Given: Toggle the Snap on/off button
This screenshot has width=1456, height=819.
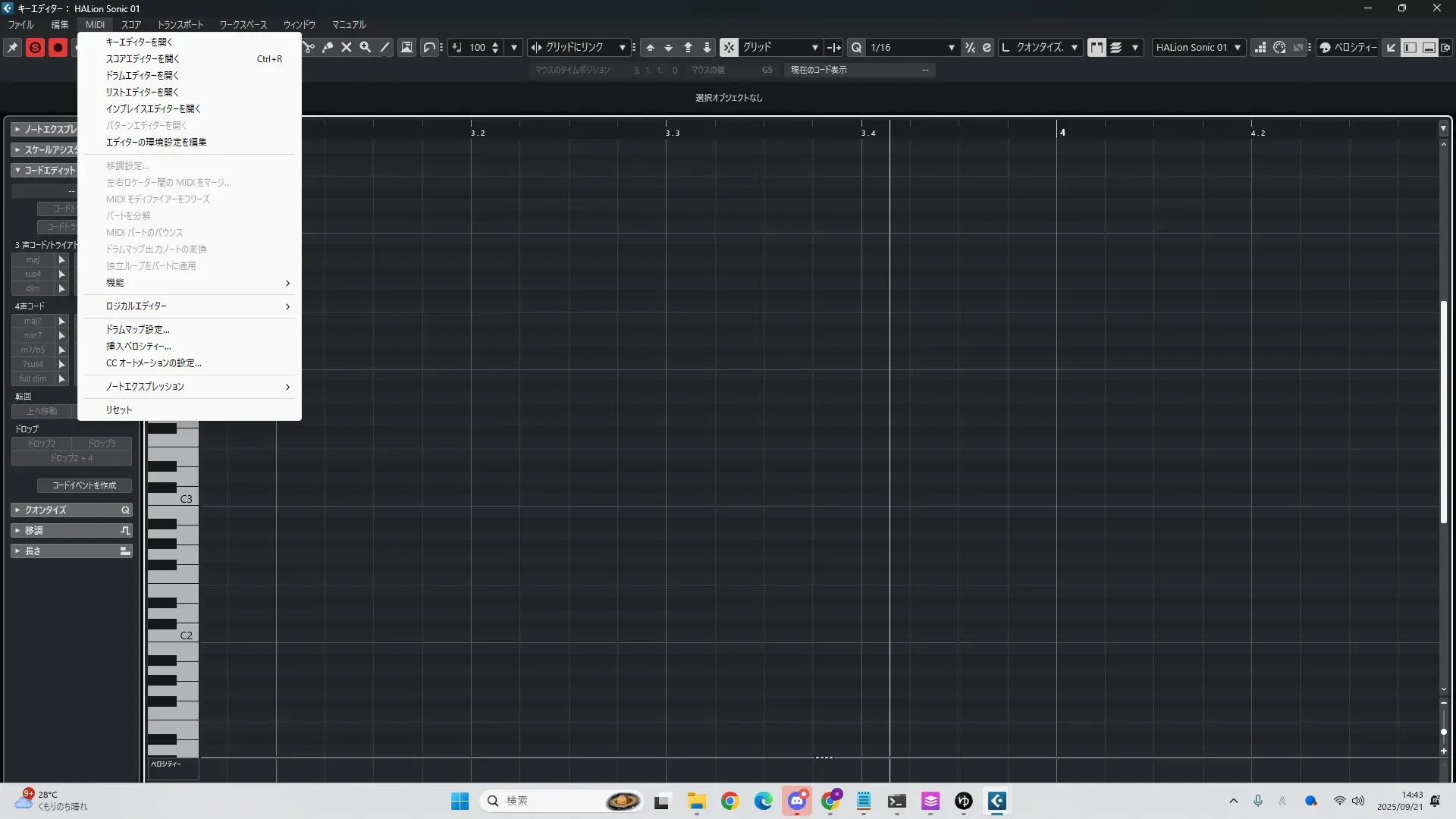Looking at the screenshot, I should point(729,47).
